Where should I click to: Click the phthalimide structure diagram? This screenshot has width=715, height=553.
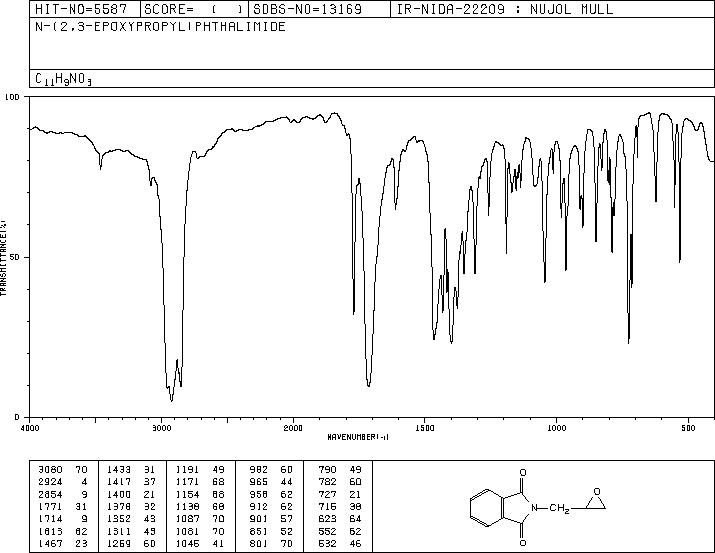[x=538, y=507]
